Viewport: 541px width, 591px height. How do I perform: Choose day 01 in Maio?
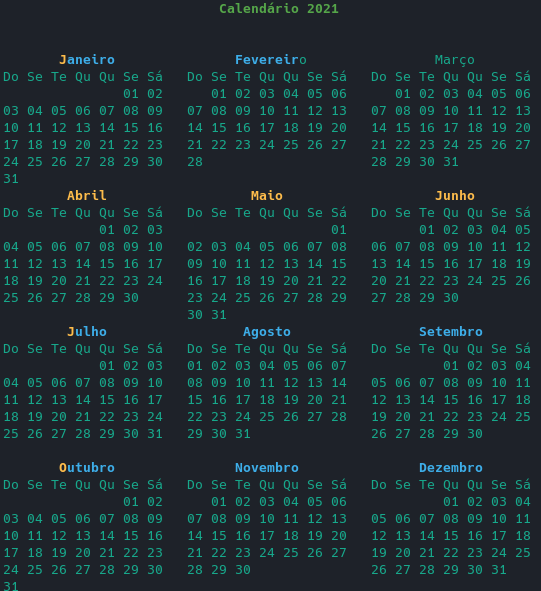pos(339,230)
